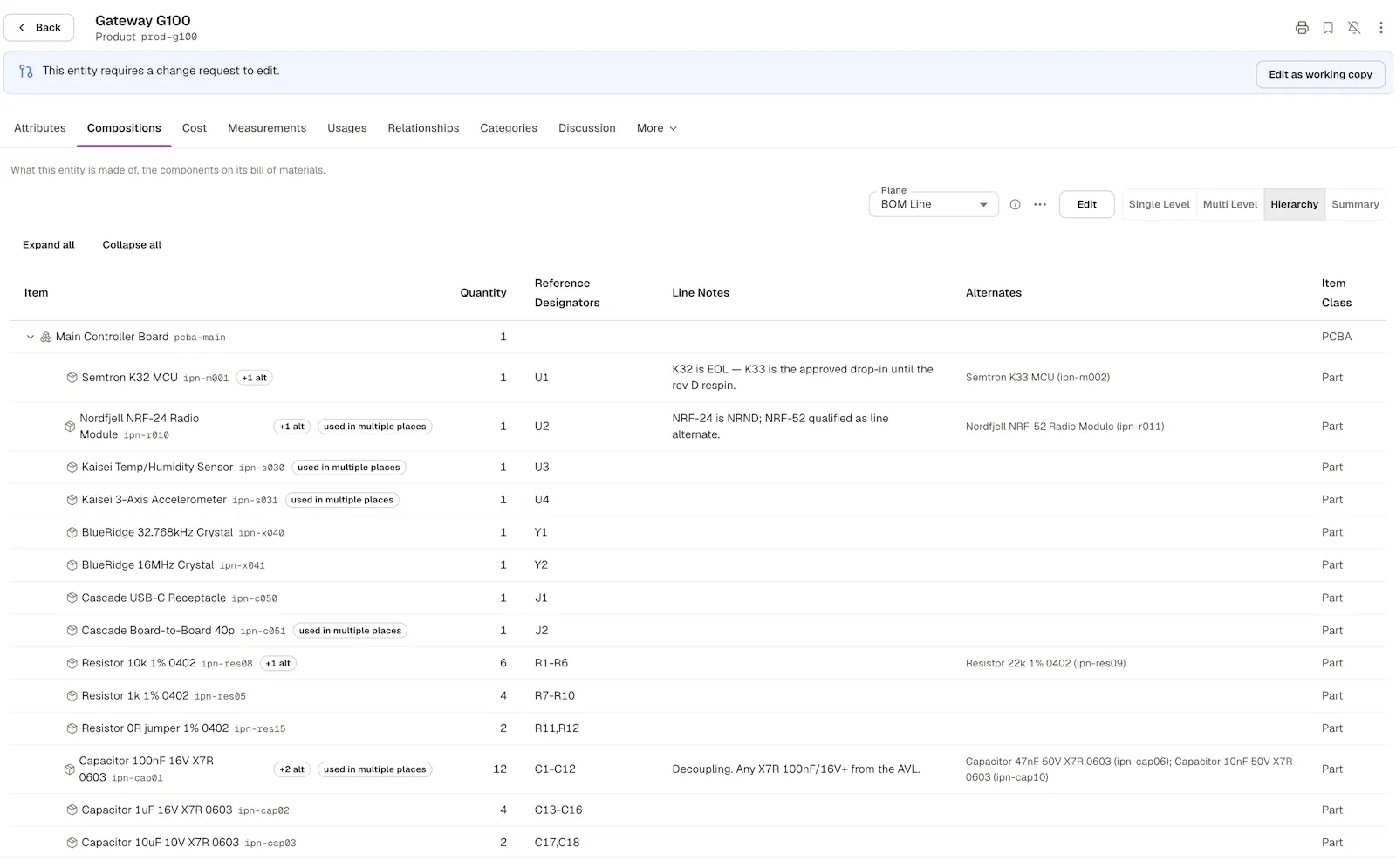This screenshot has width=1396, height=868.
Task: Click 'used in multiple places' on Kaisei Temp/Humidity Sensor
Action: pos(349,468)
